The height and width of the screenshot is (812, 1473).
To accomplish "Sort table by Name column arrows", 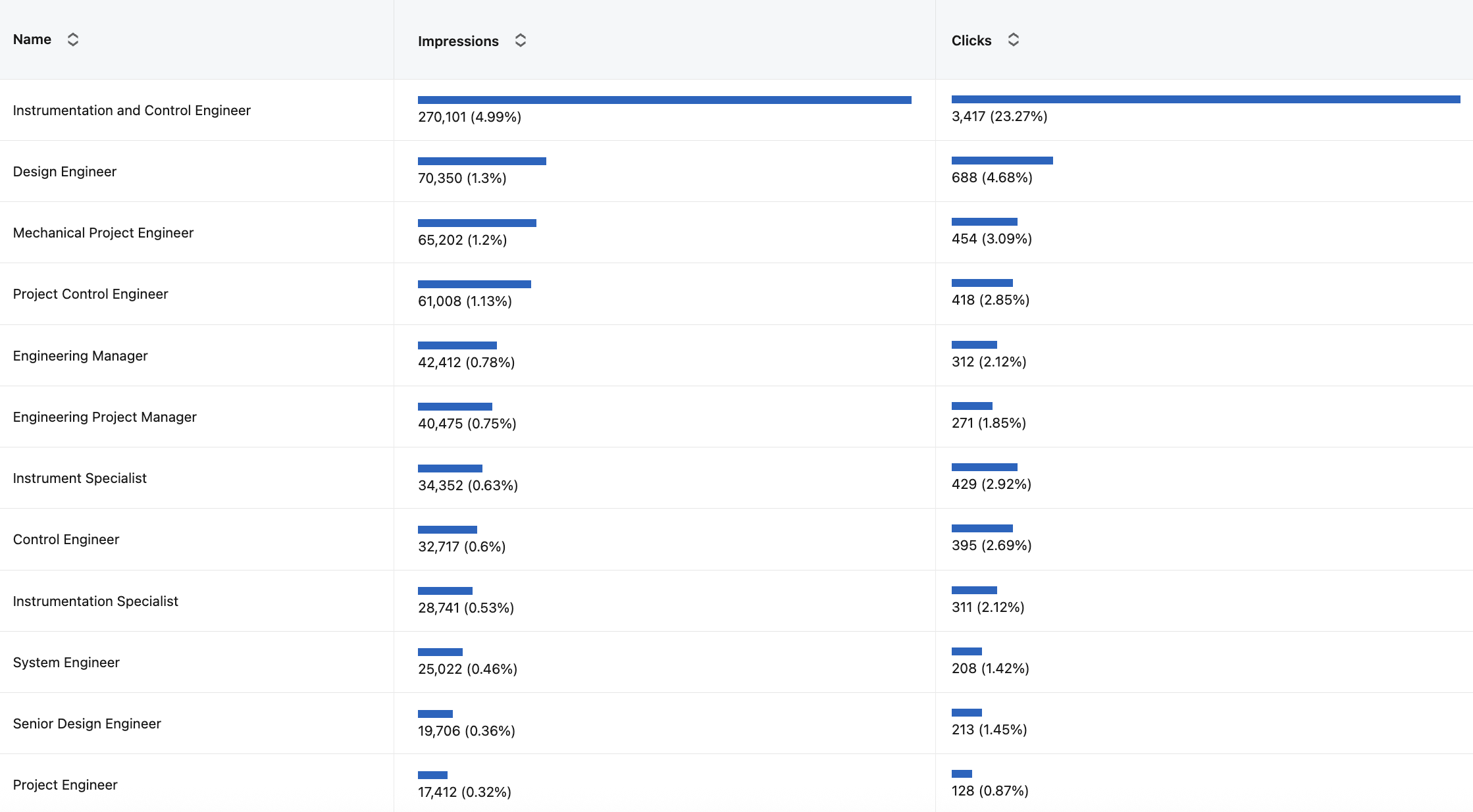I will coord(73,39).
